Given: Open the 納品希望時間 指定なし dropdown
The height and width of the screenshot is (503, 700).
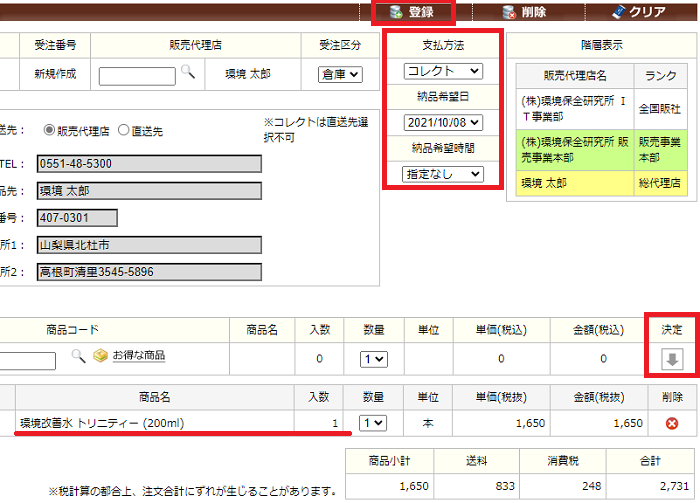Looking at the screenshot, I should tap(443, 174).
